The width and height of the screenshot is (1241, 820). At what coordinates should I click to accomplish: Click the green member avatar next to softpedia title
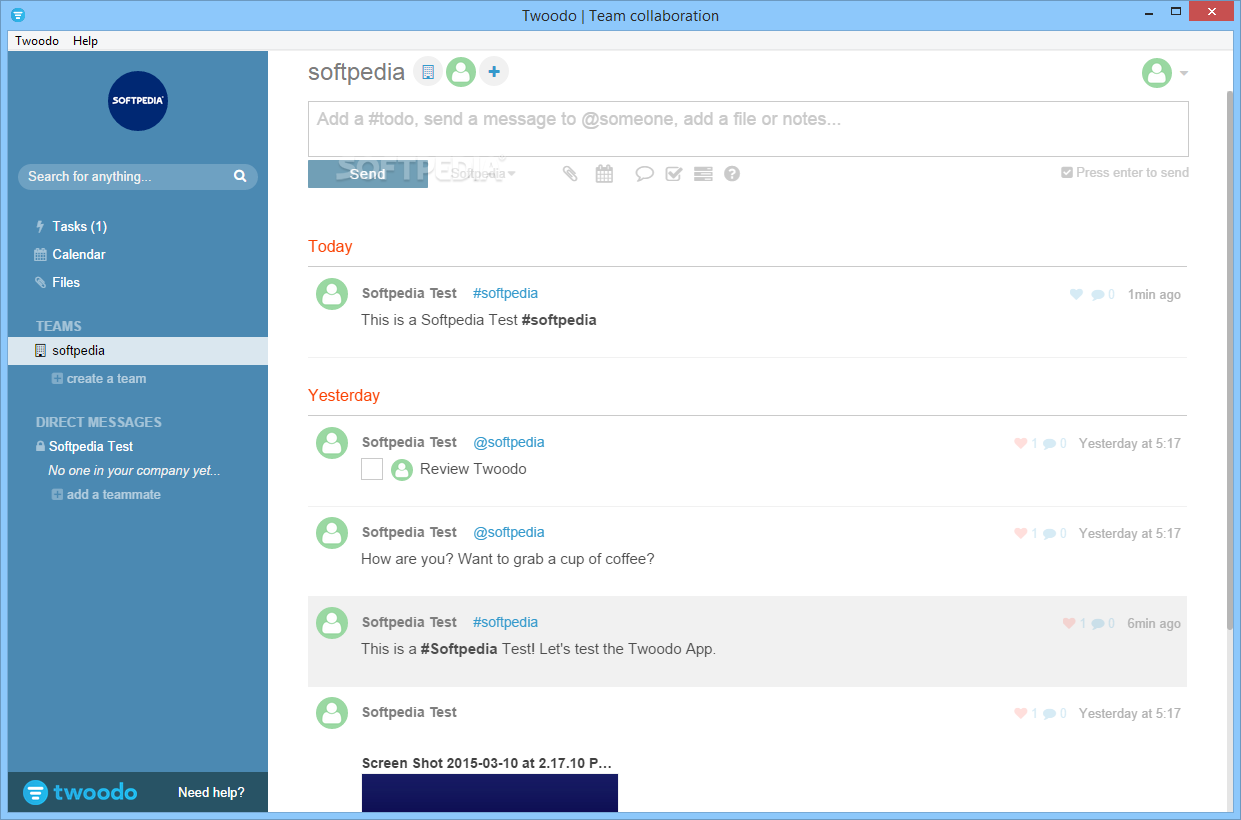(x=461, y=72)
